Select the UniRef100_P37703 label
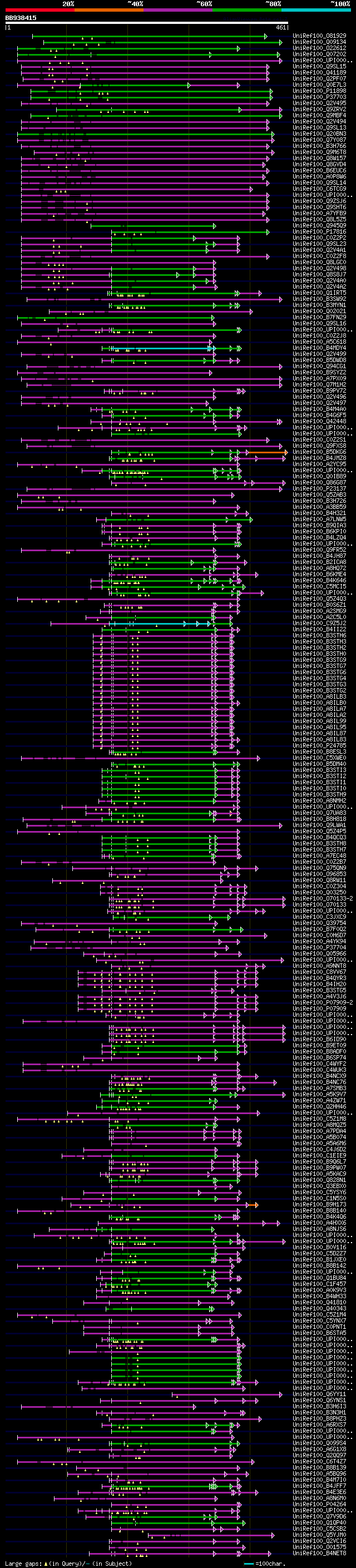The height and width of the screenshot is (1568, 356). point(319,97)
